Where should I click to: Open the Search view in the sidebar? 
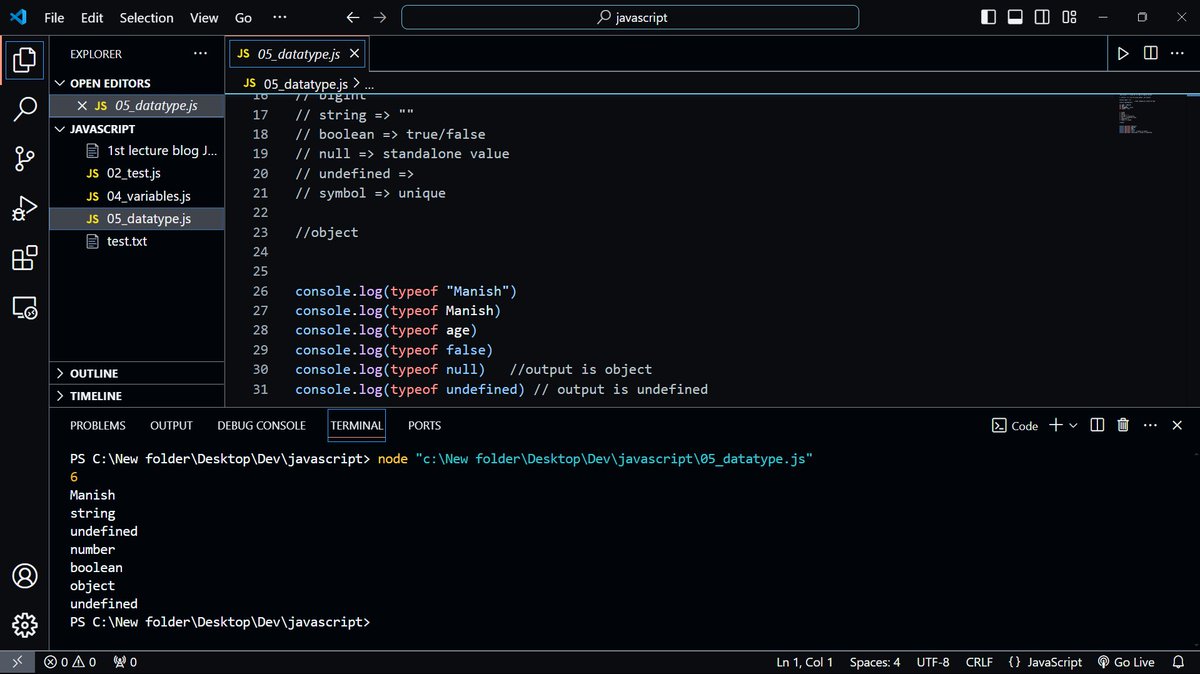click(x=24, y=109)
